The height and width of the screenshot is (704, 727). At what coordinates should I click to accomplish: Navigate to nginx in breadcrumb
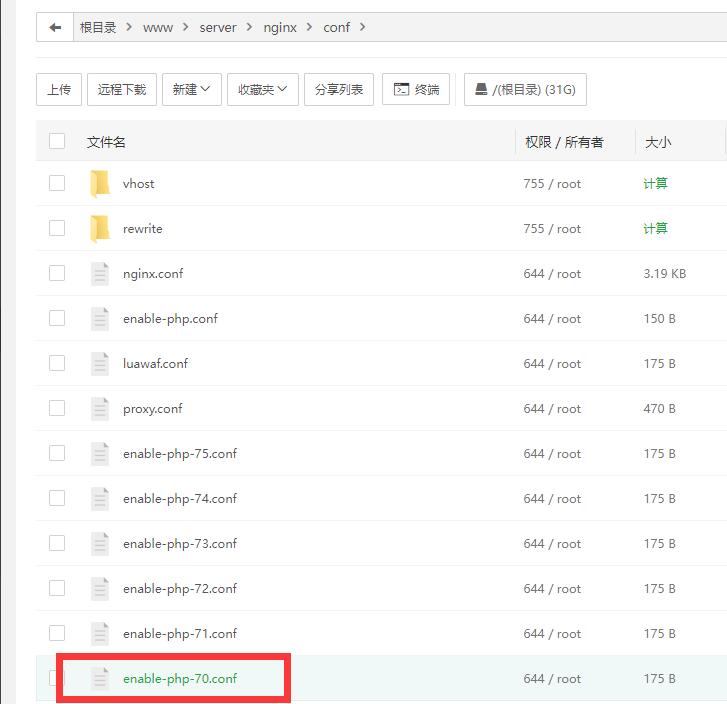click(280, 28)
